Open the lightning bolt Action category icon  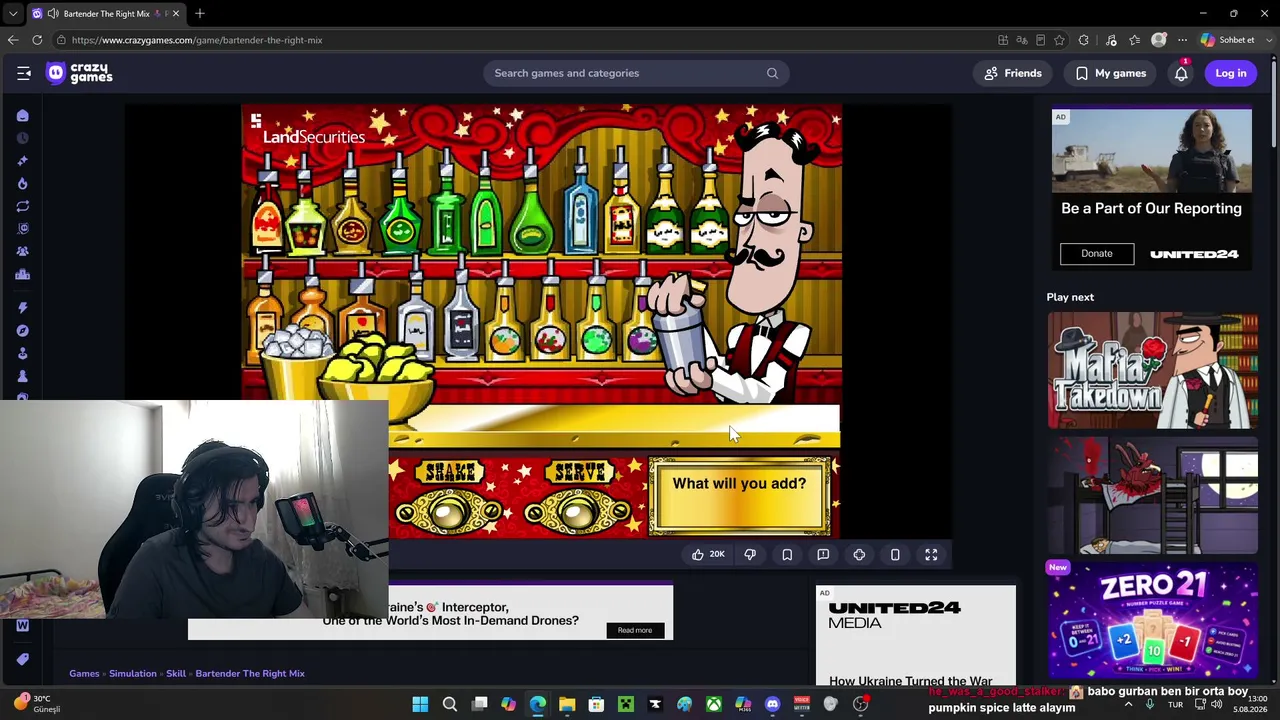(x=22, y=308)
